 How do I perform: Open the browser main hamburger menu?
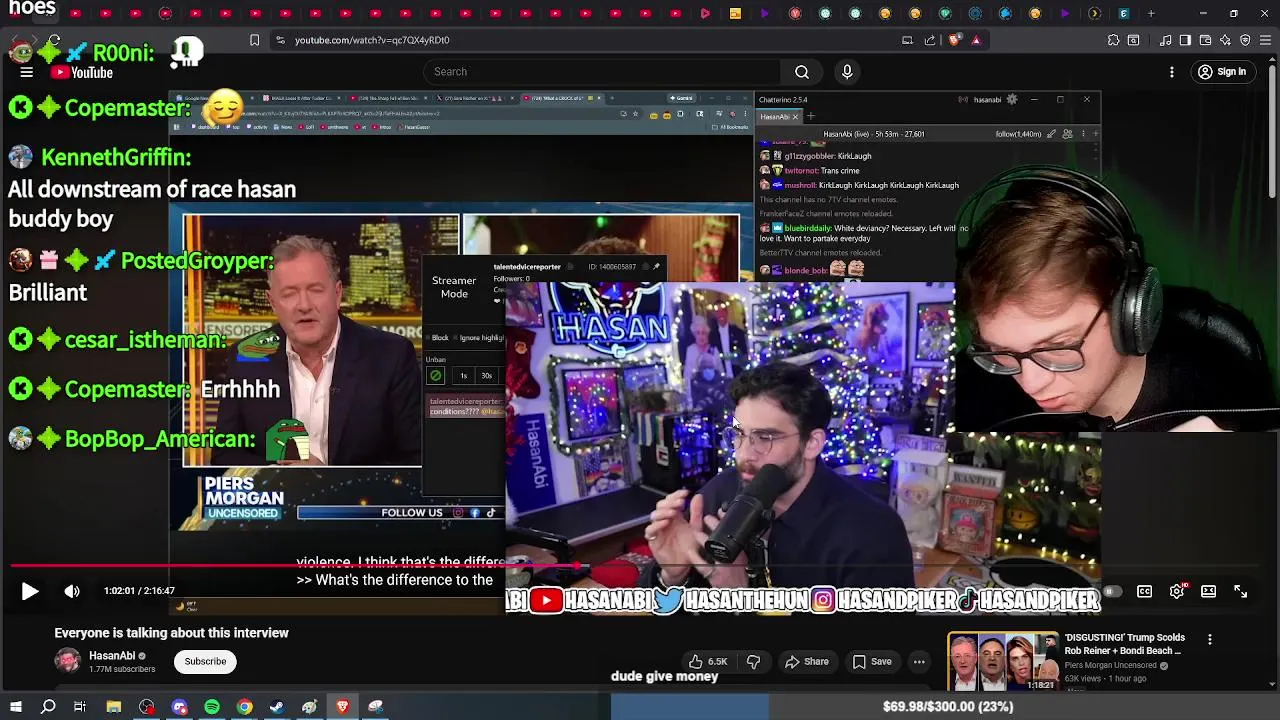[x=1265, y=40]
